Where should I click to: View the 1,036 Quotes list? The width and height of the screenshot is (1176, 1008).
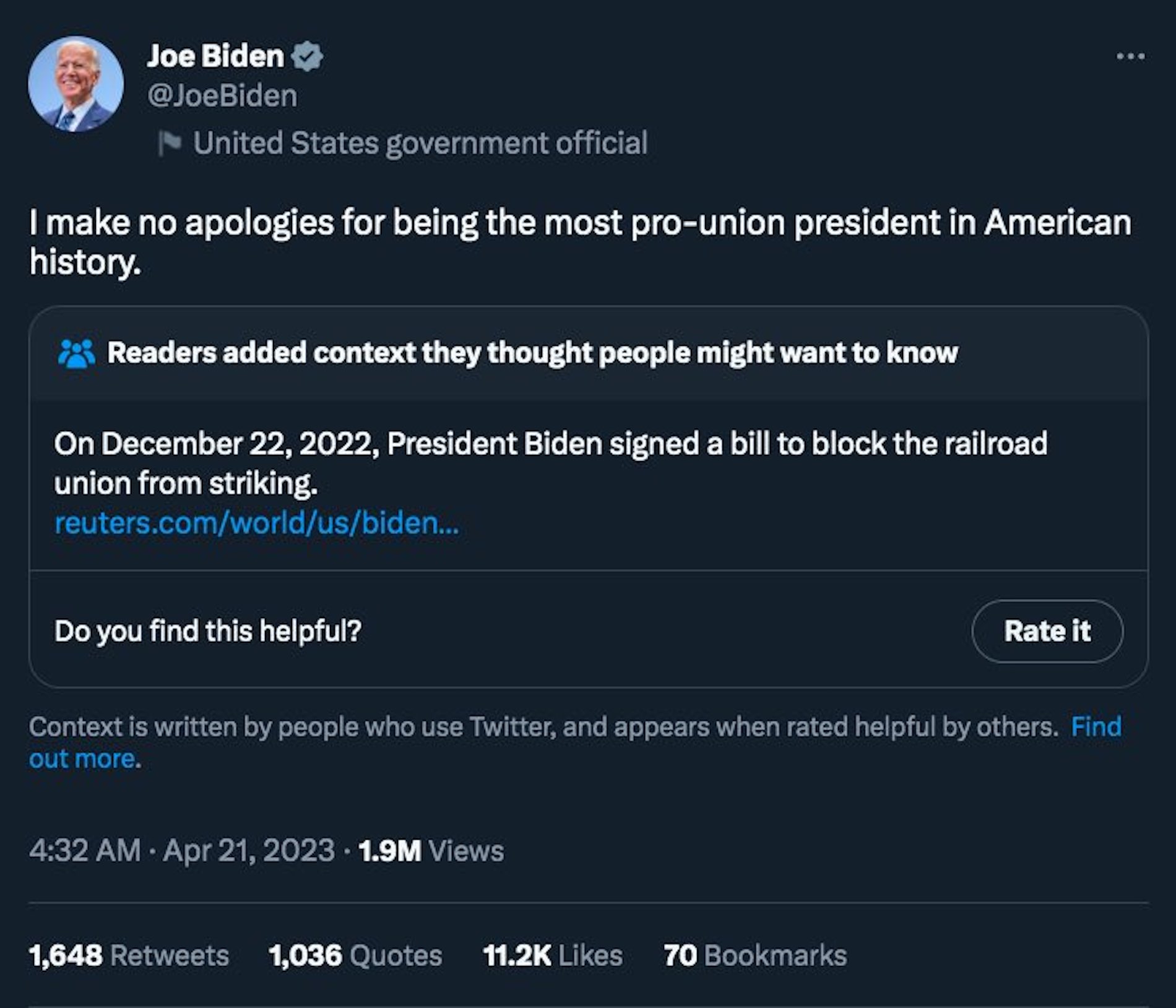point(355,955)
